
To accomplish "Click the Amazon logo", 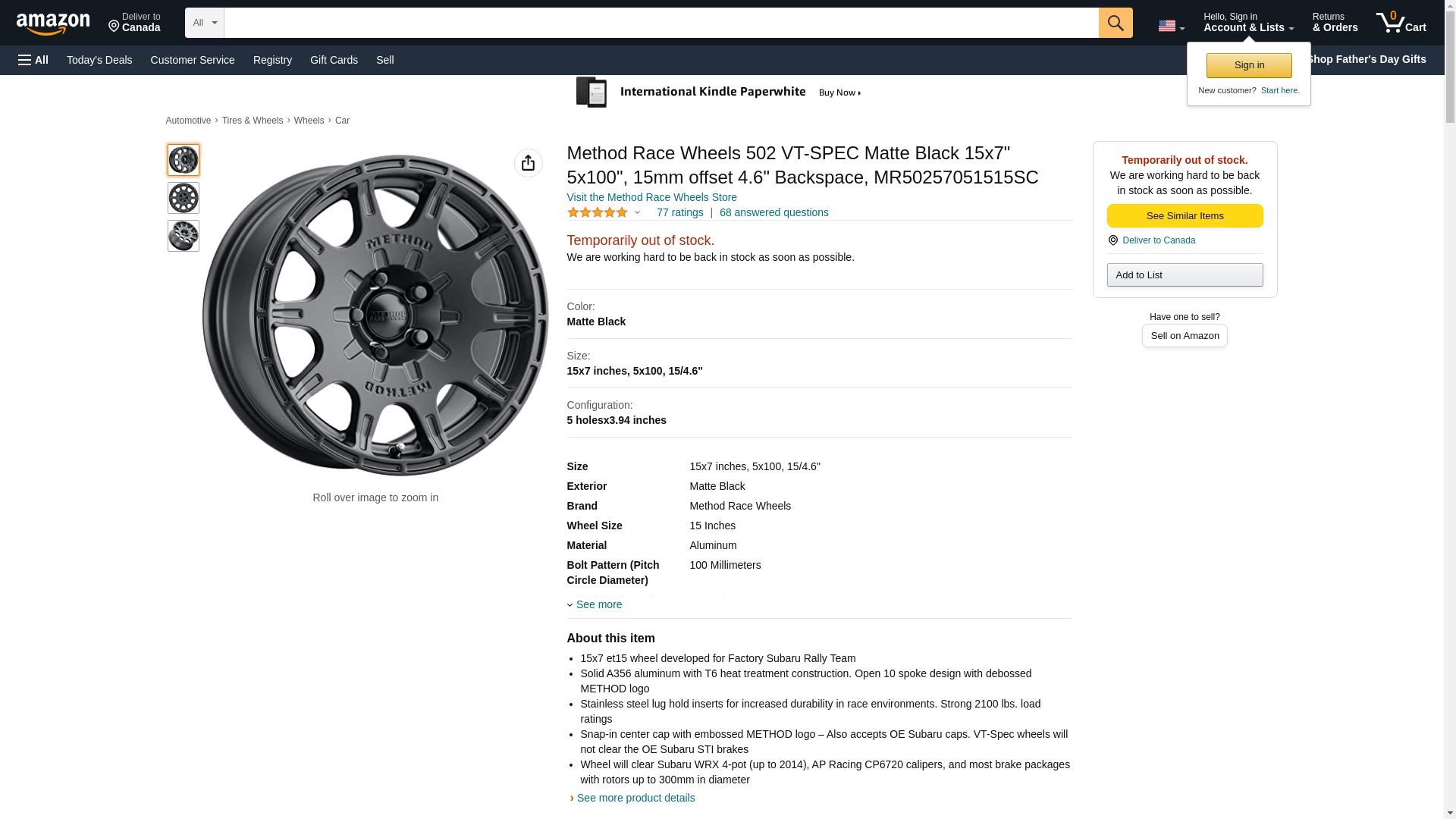I will [x=53, y=24].
